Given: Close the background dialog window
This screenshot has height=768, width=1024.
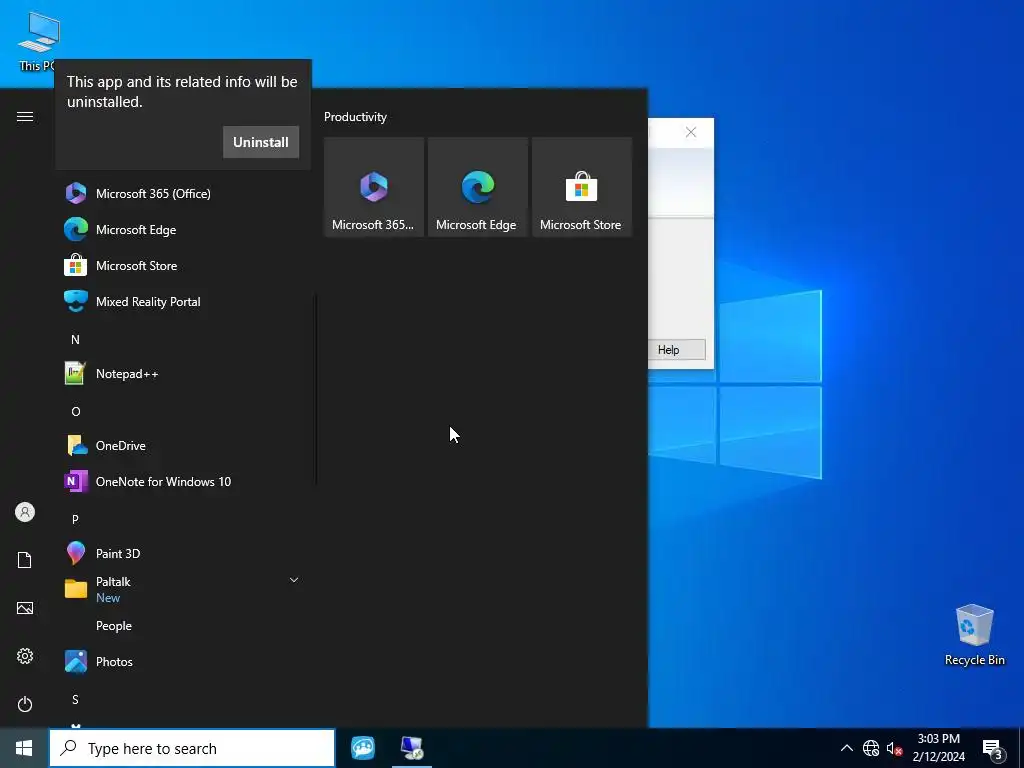Looking at the screenshot, I should click(691, 132).
